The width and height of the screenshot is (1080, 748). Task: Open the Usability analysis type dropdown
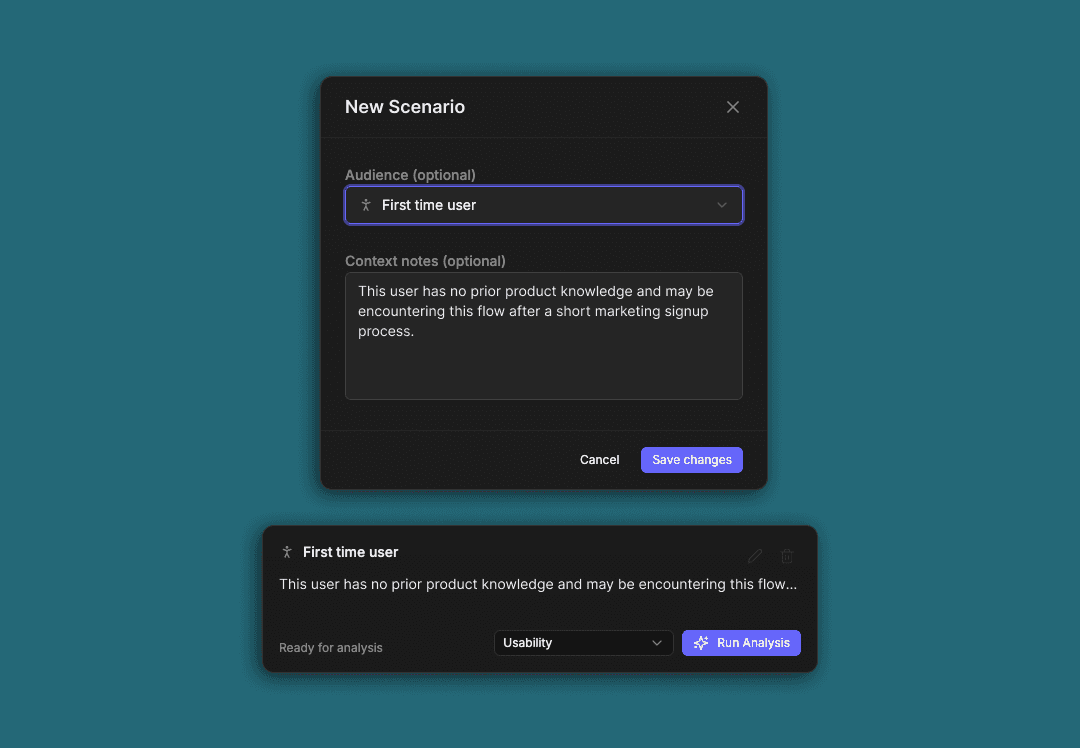583,643
